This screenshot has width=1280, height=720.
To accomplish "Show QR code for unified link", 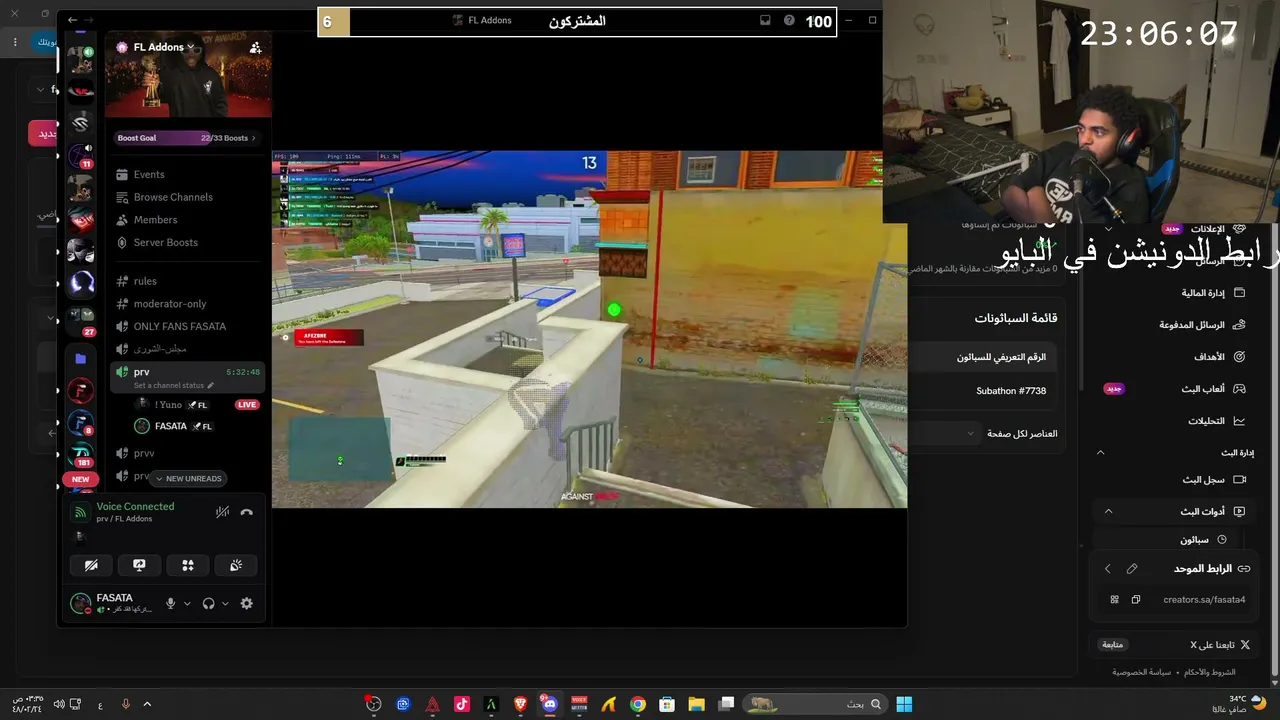I will click(1114, 600).
